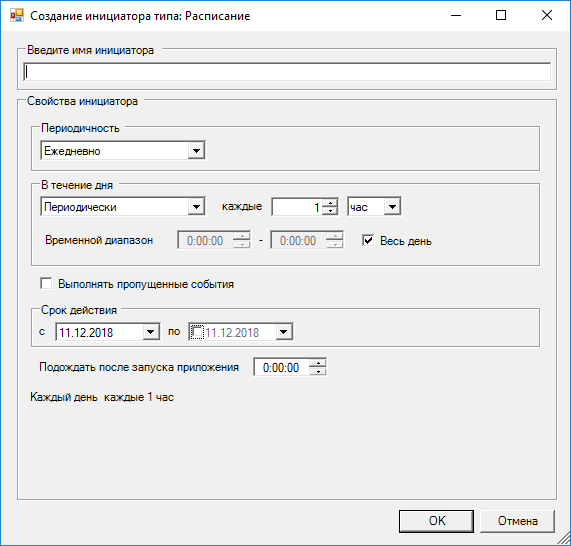Image resolution: width=571 pixels, height=546 pixels.
Task: Click the OK button
Action: point(436,521)
